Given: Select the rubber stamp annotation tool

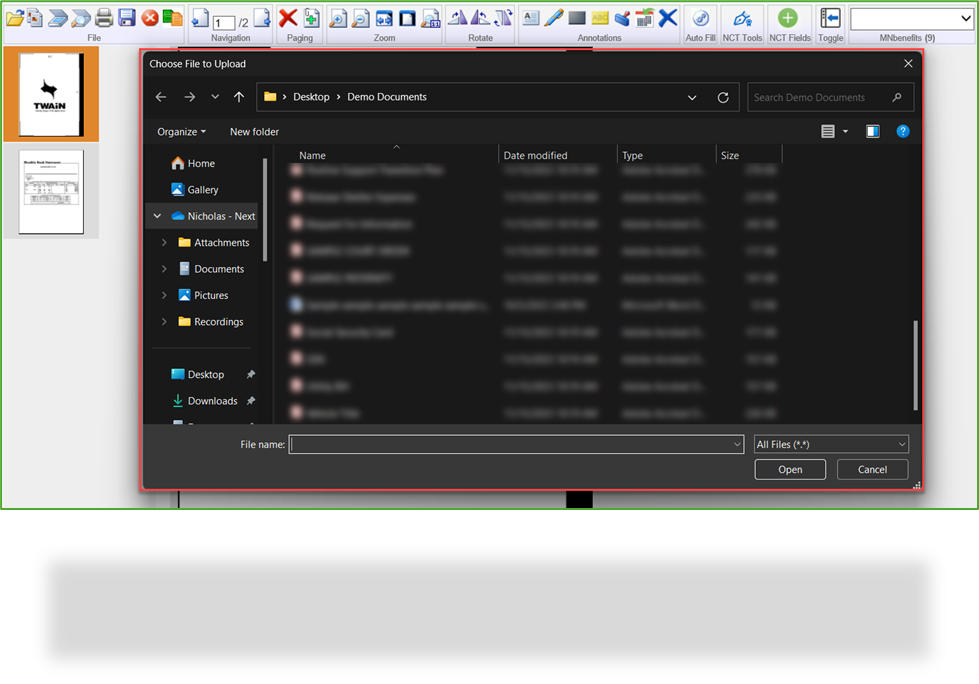Looking at the screenshot, I should click(622, 18).
